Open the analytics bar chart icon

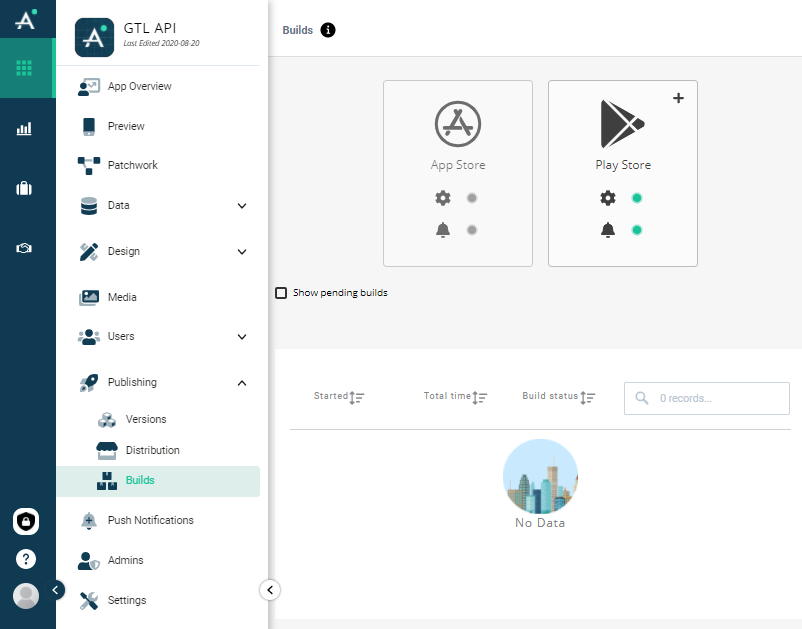[24, 128]
